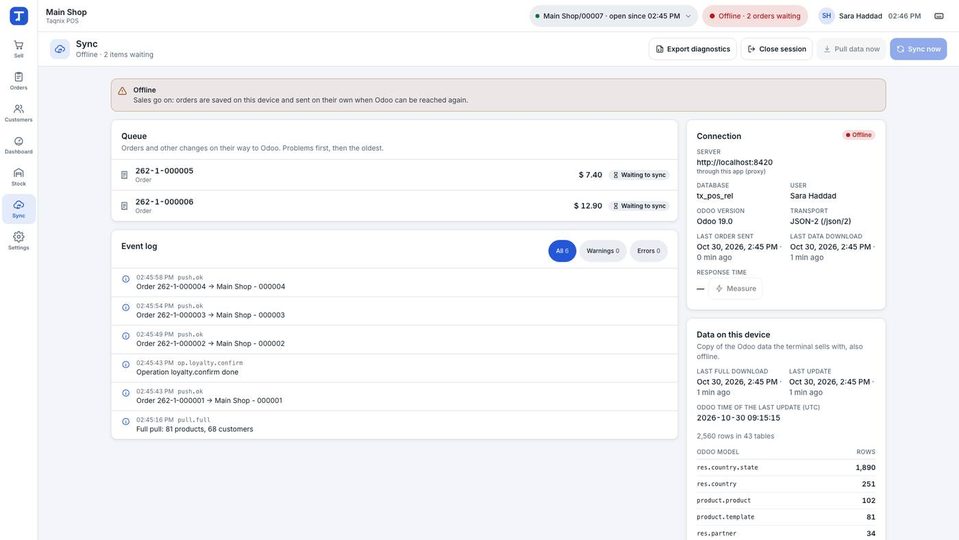Screen dimensions: 959x540
Task: Click the SH user avatar
Action: tap(826, 16)
